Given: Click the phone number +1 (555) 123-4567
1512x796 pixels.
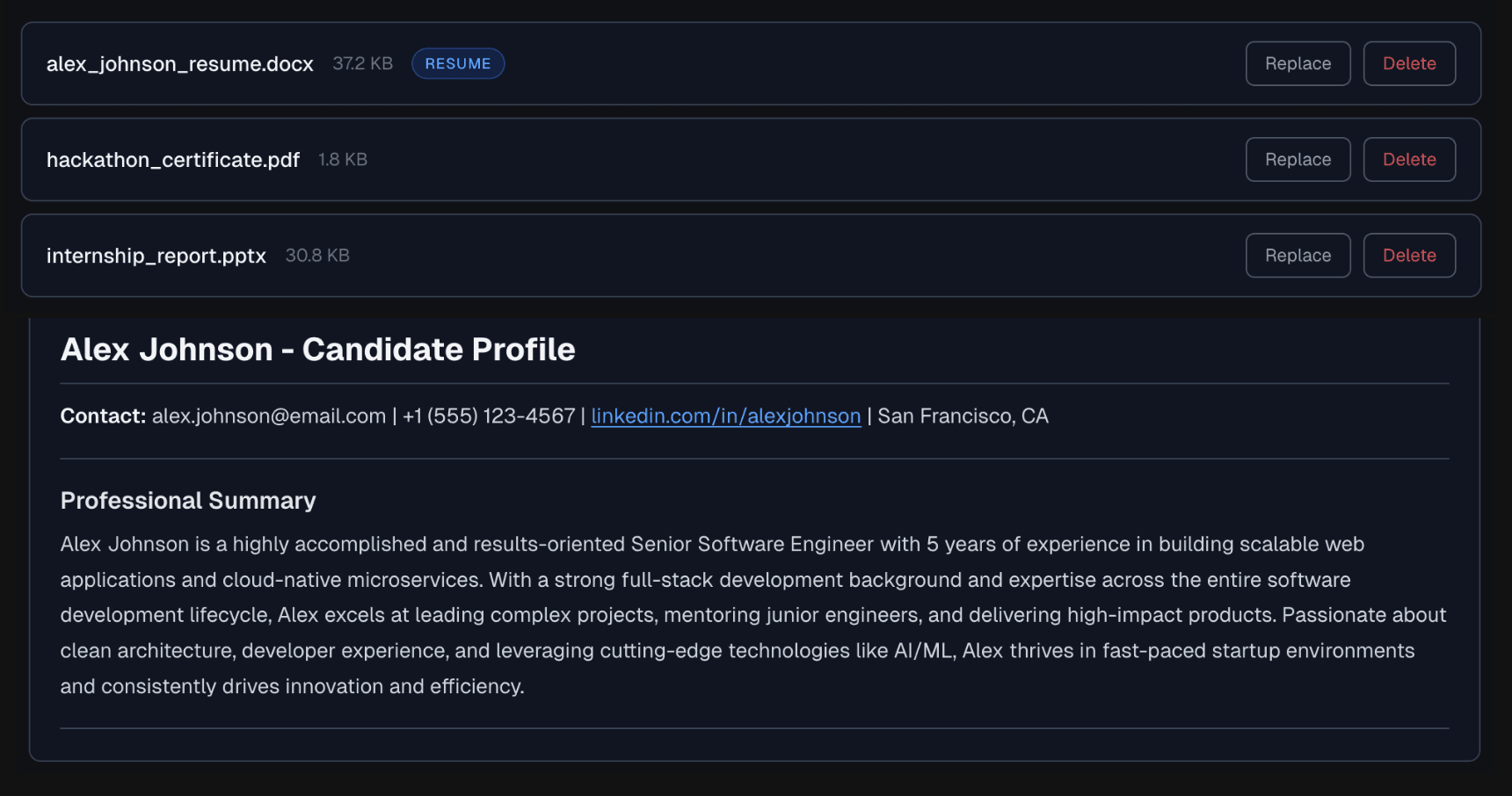Looking at the screenshot, I should pos(489,416).
